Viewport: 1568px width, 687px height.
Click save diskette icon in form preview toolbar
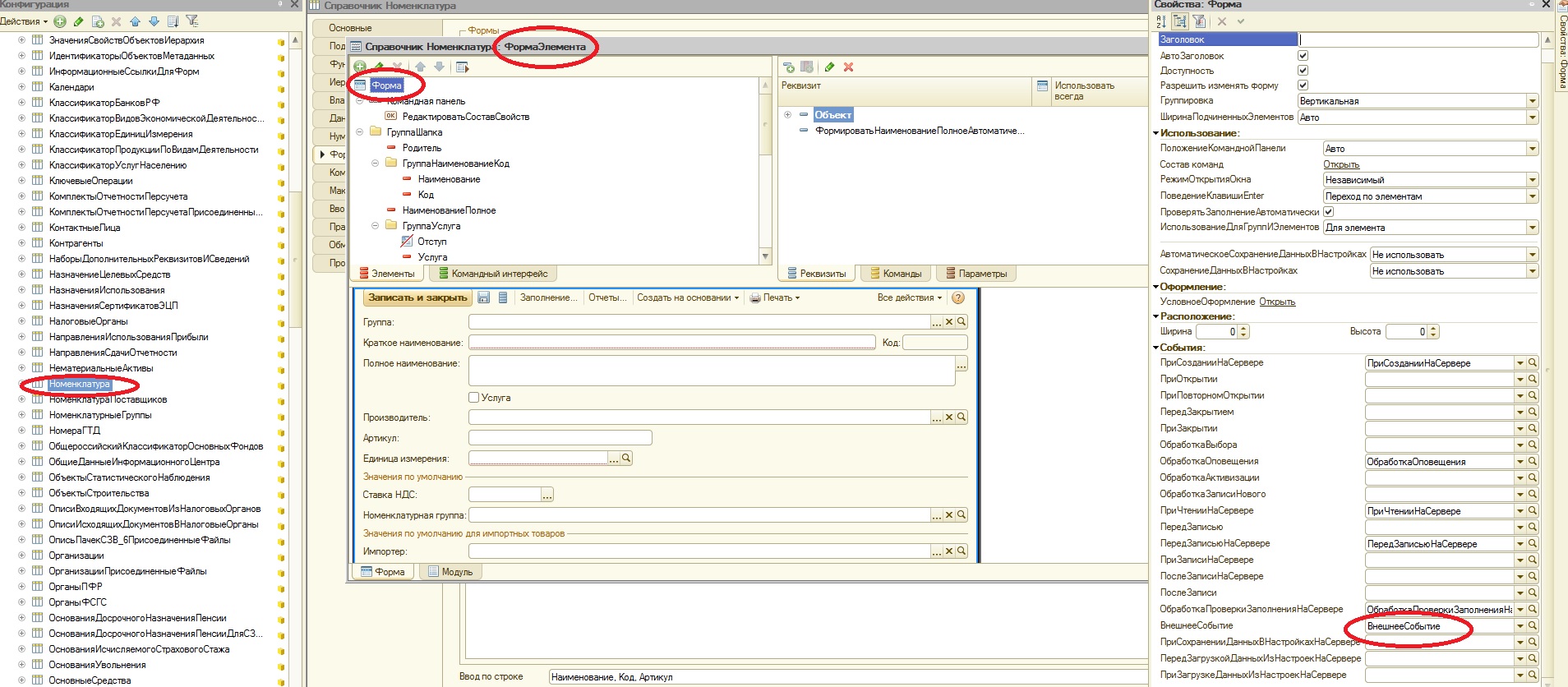(483, 297)
